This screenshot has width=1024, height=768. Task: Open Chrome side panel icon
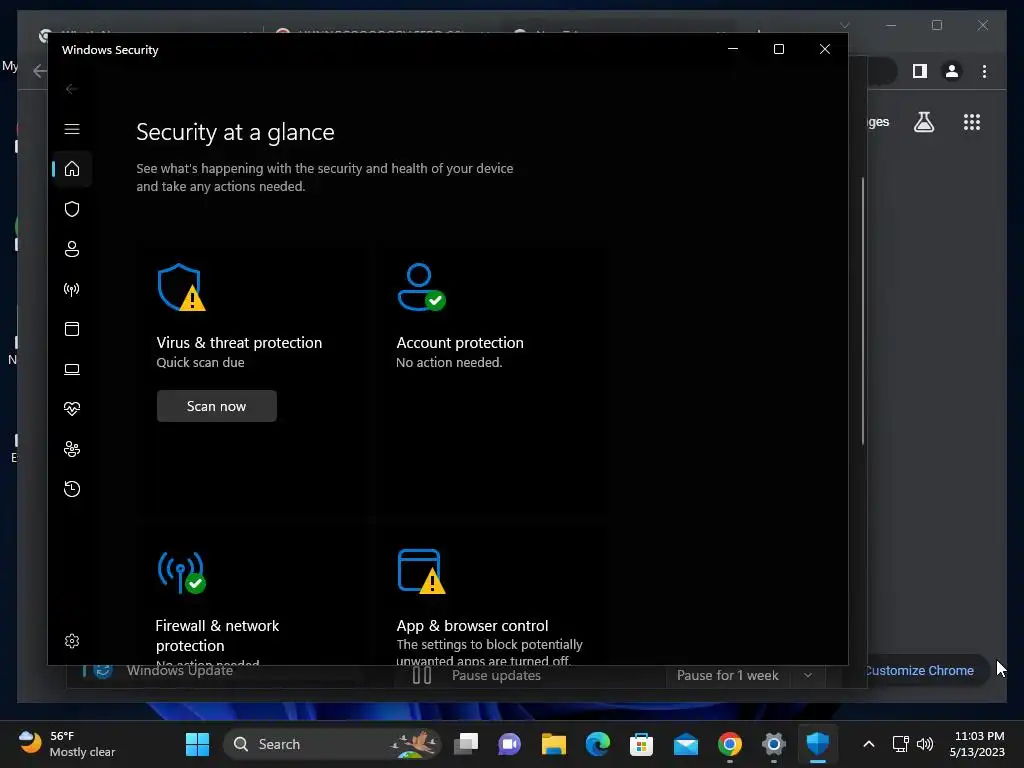click(920, 71)
